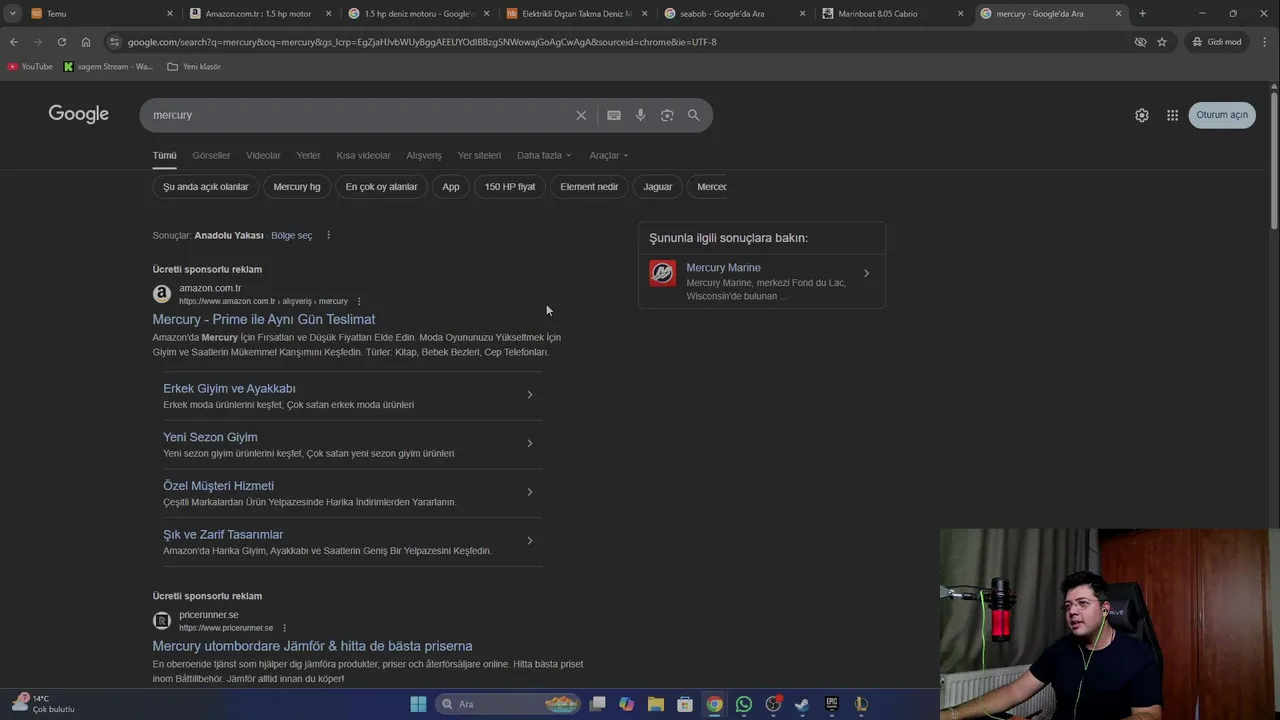Open League of Legends taskbar icon

click(861, 704)
